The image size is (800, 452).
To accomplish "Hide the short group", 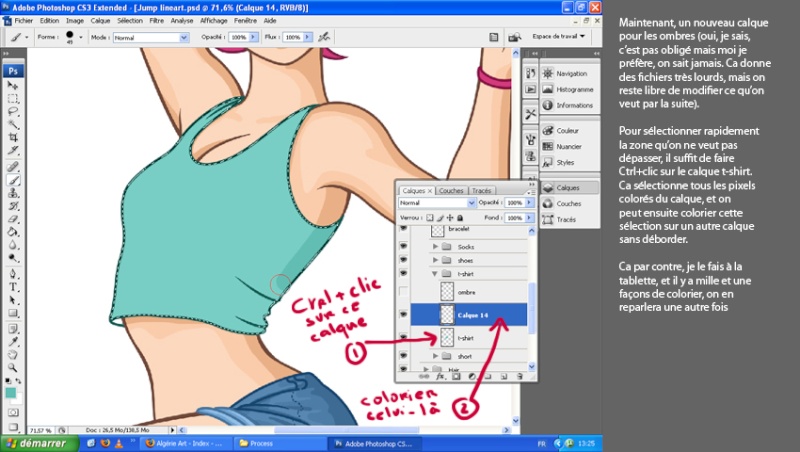I will click(404, 356).
